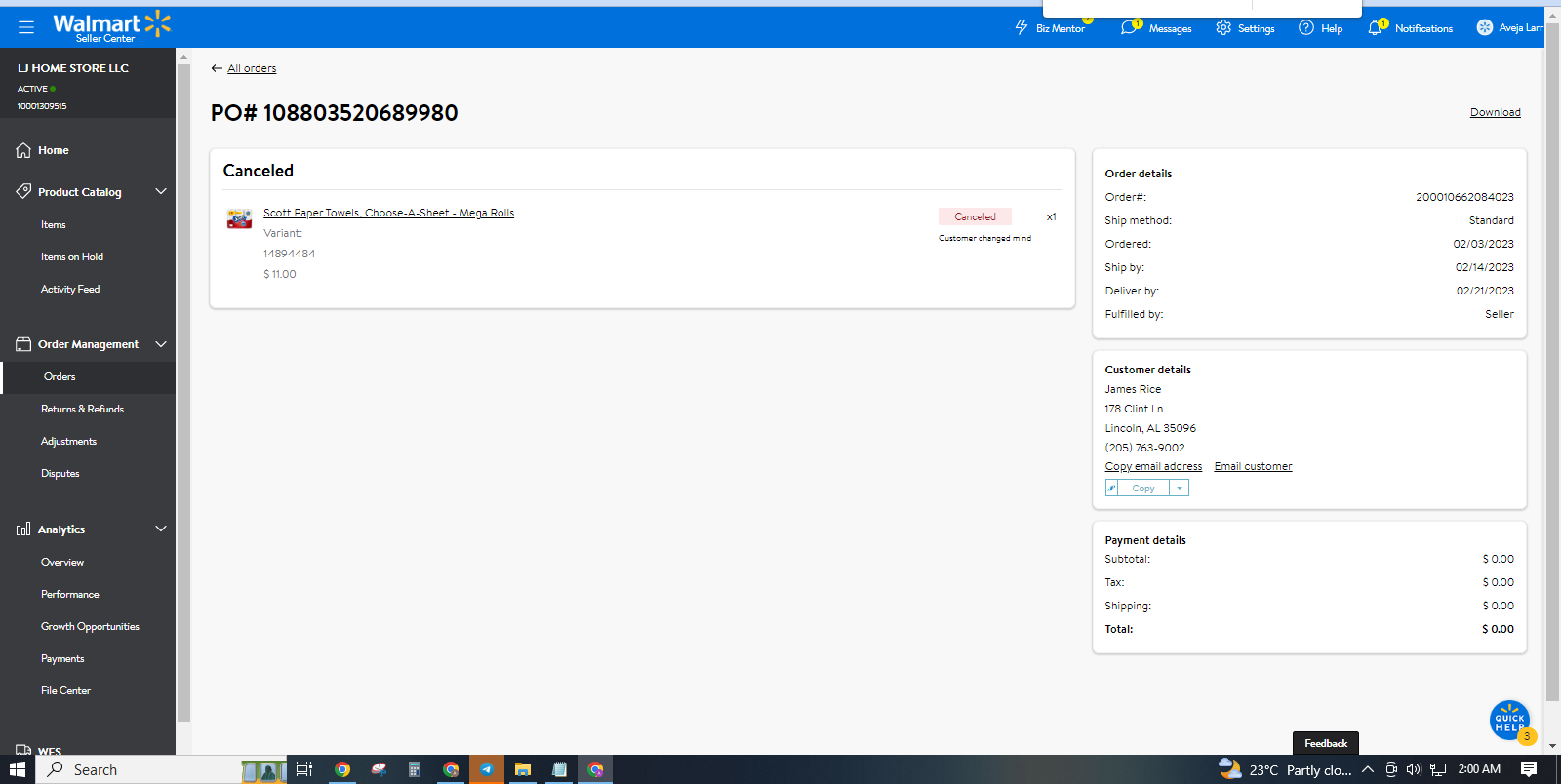Click the product thumbnail image
This screenshot has height=784, width=1561.
(x=239, y=218)
